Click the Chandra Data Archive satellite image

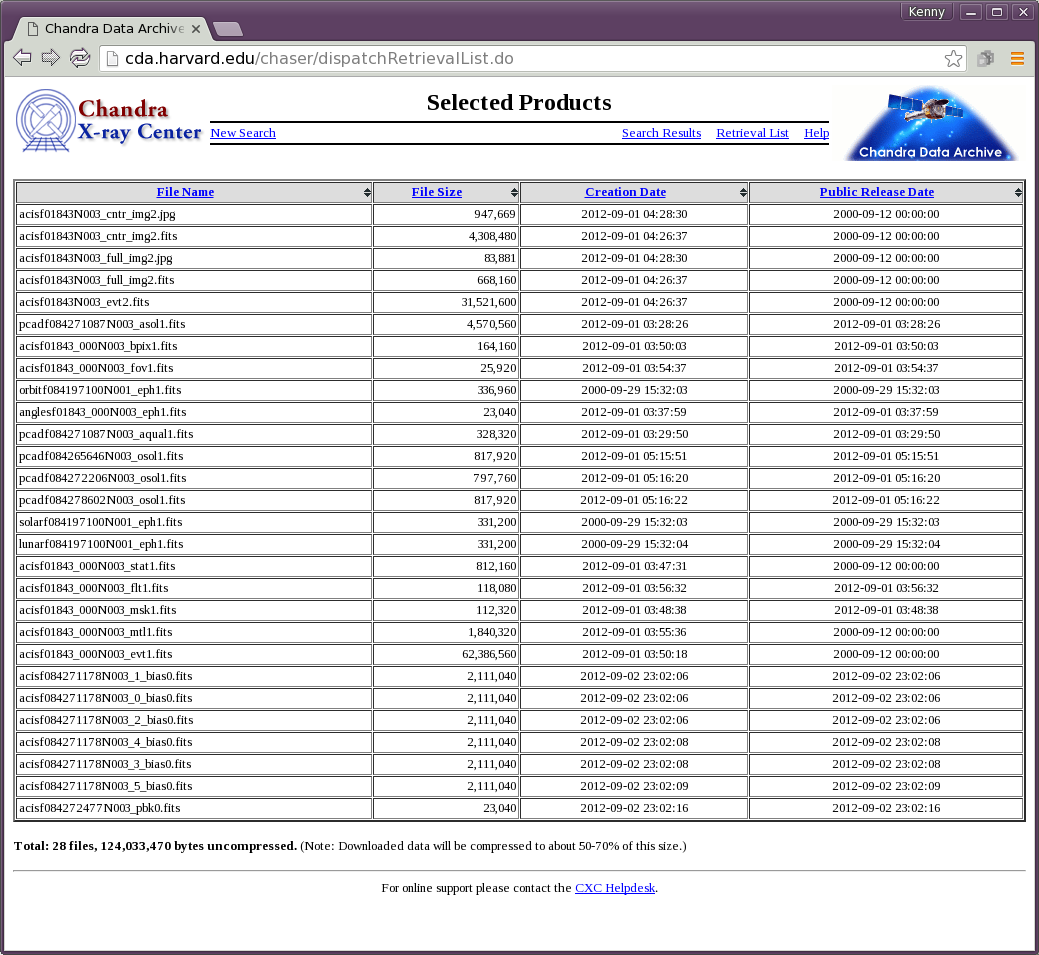pyautogui.click(x=930, y=123)
